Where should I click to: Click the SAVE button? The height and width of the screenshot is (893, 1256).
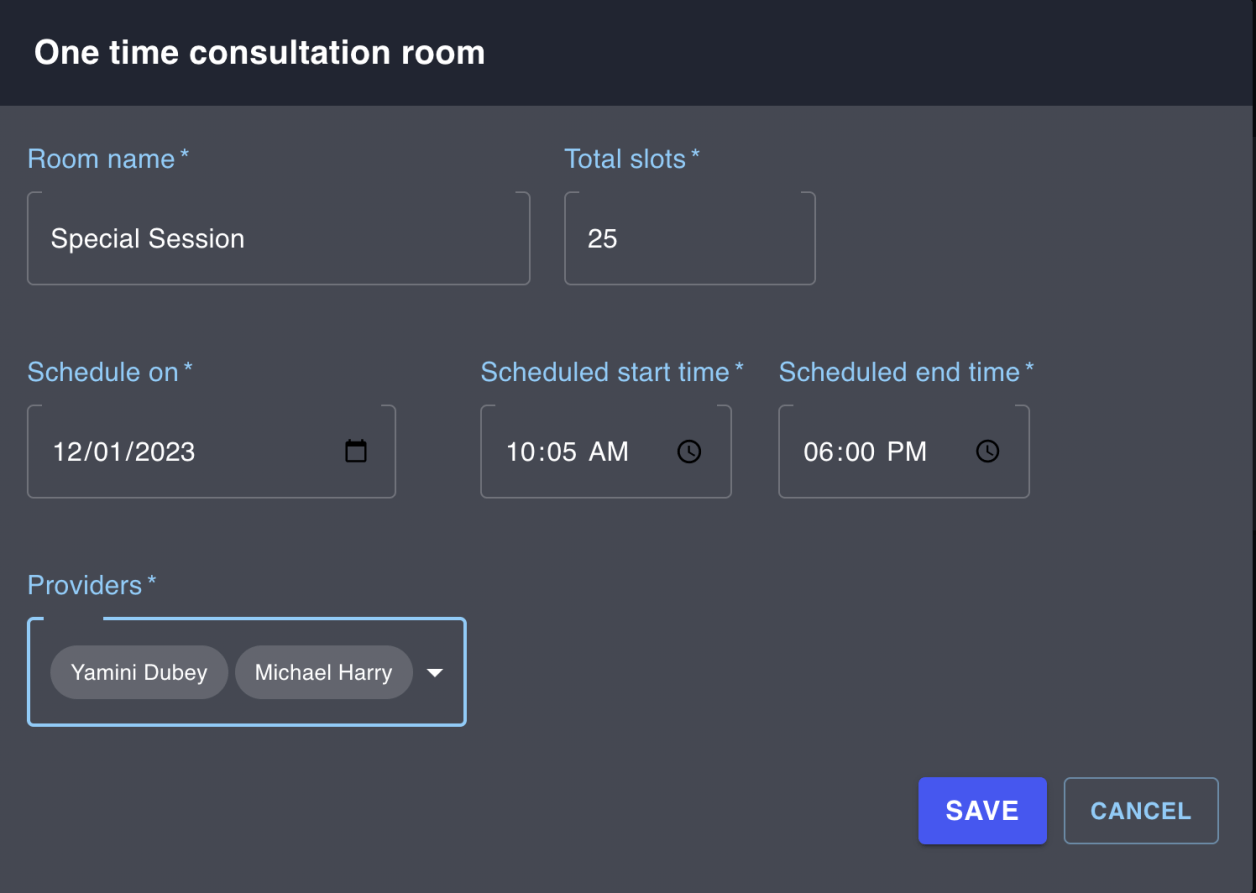982,810
